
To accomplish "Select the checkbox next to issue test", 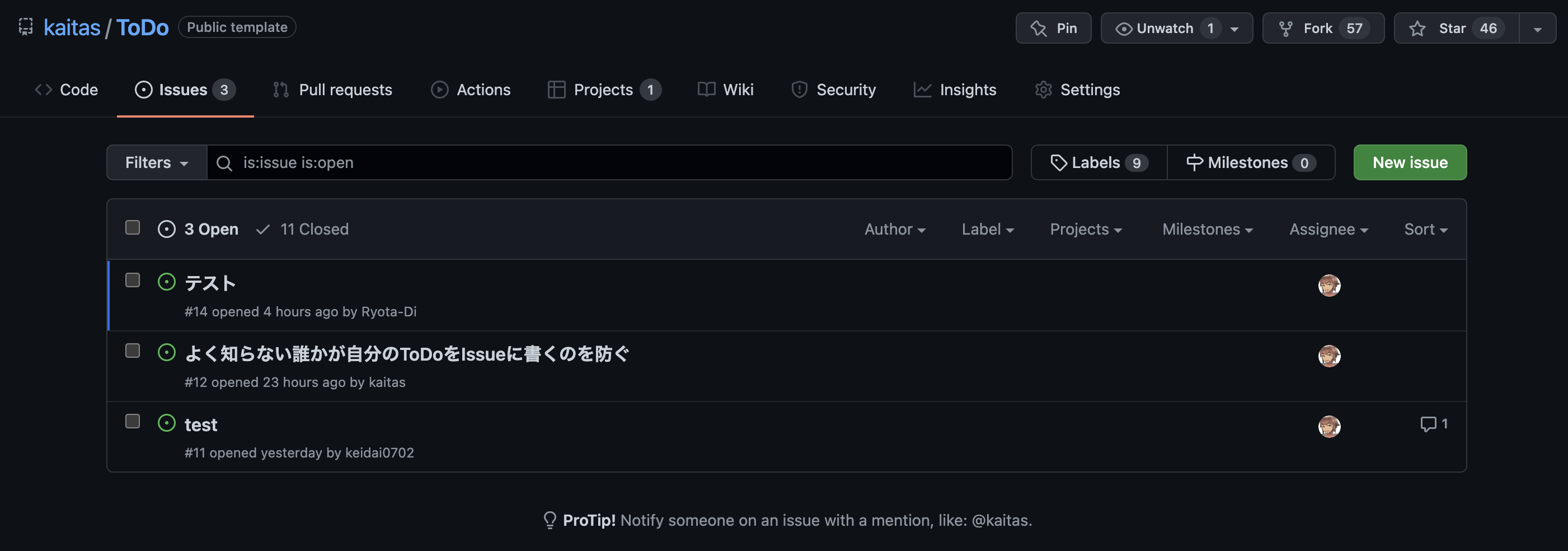I will tap(132, 421).
